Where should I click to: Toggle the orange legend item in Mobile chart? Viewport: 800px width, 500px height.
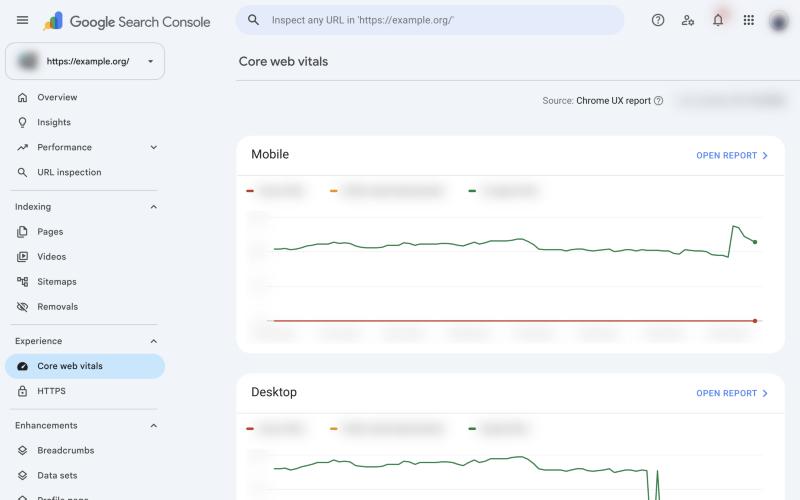point(387,191)
